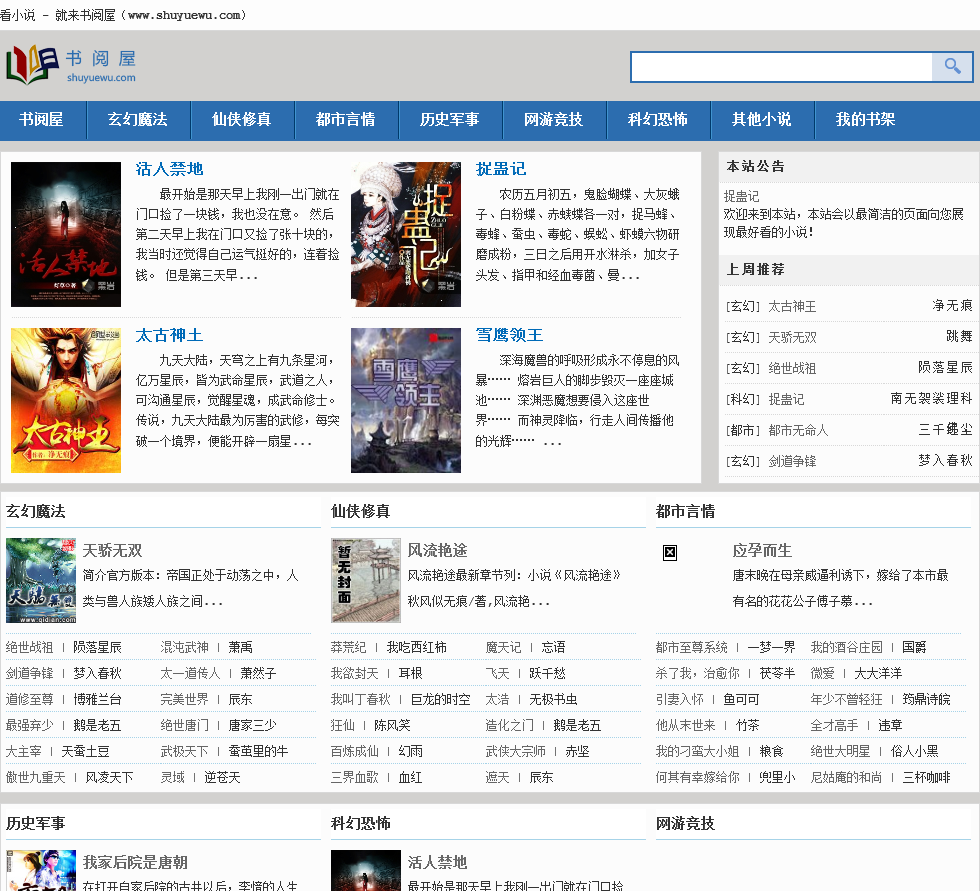
Task: Open the 书阅屋 home menu item
Action: point(41,119)
